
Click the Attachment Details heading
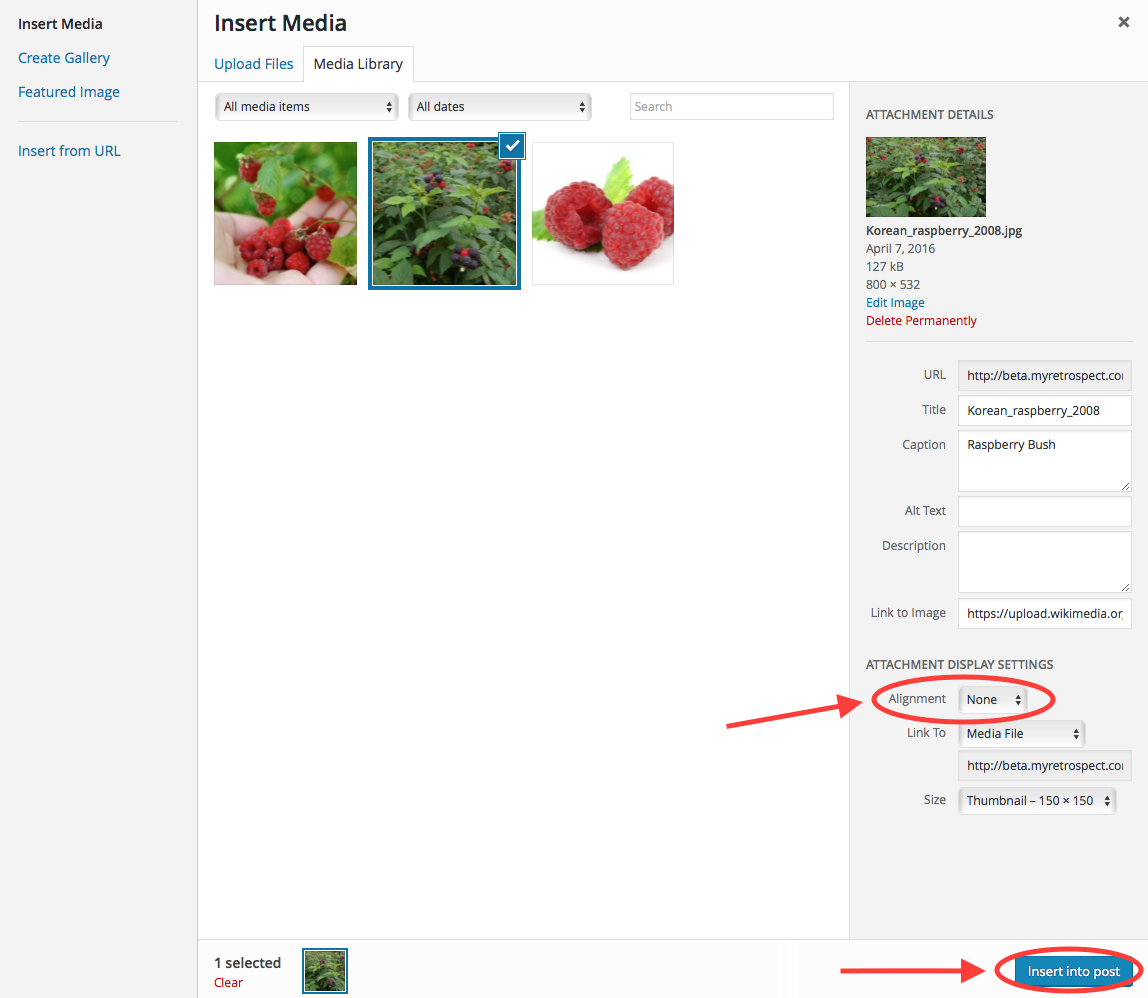(929, 115)
